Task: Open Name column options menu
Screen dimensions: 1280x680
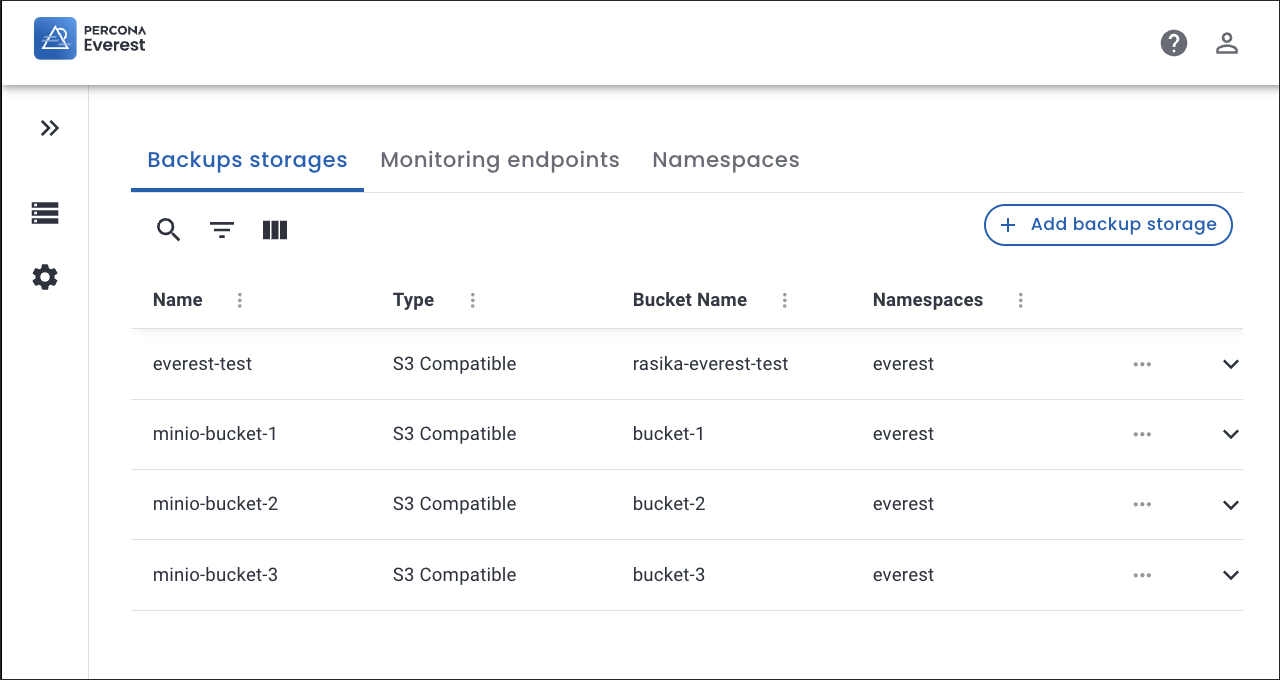Action: 239,300
